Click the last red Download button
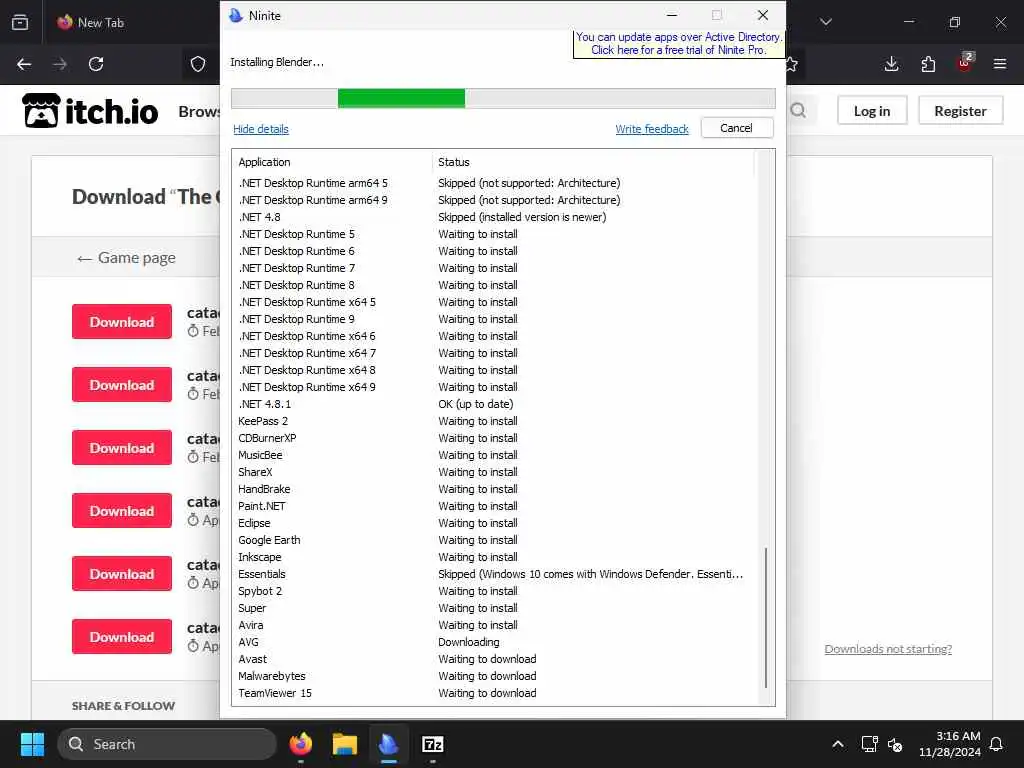The height and width of the screenshot is (768, 1024). pos(122,637)
